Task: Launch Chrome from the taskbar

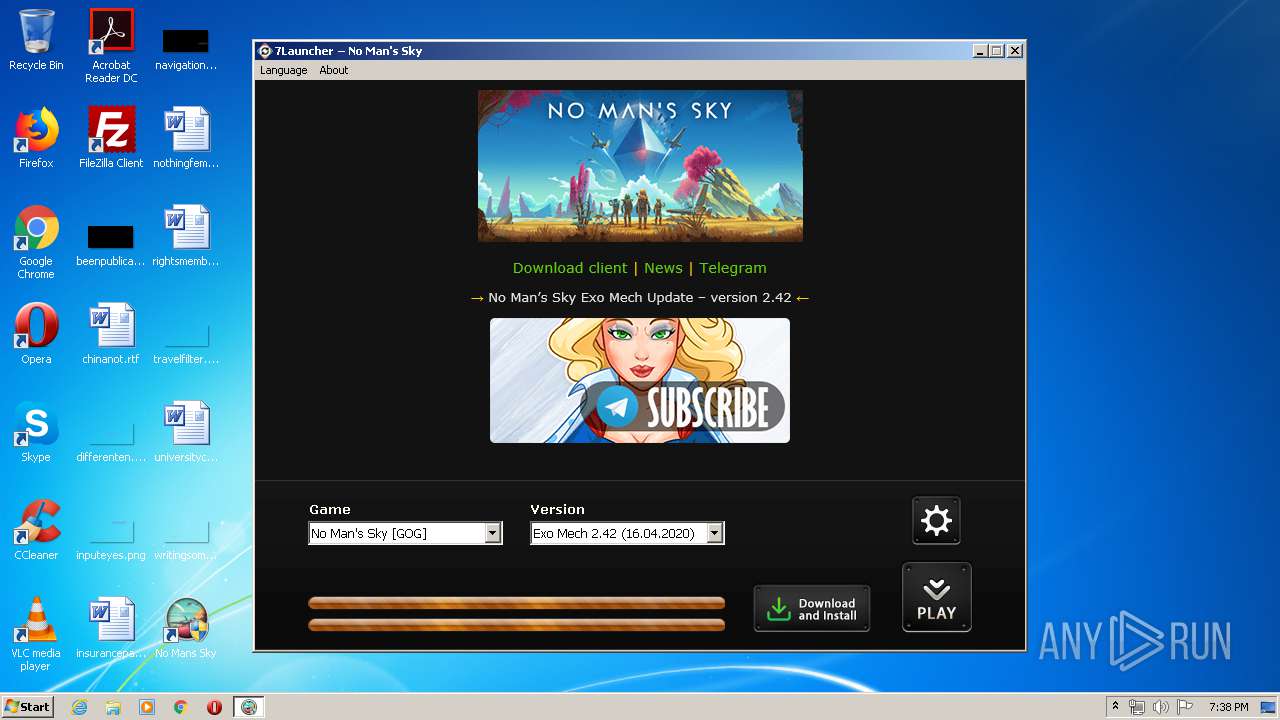Action: click(181, 707)
